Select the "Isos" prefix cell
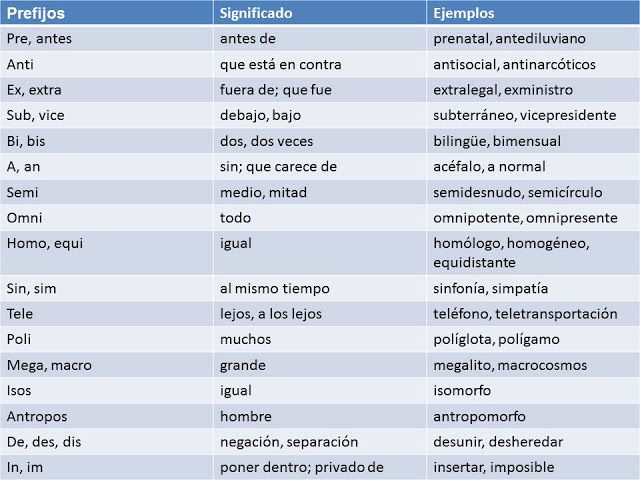 click(21, 390)
